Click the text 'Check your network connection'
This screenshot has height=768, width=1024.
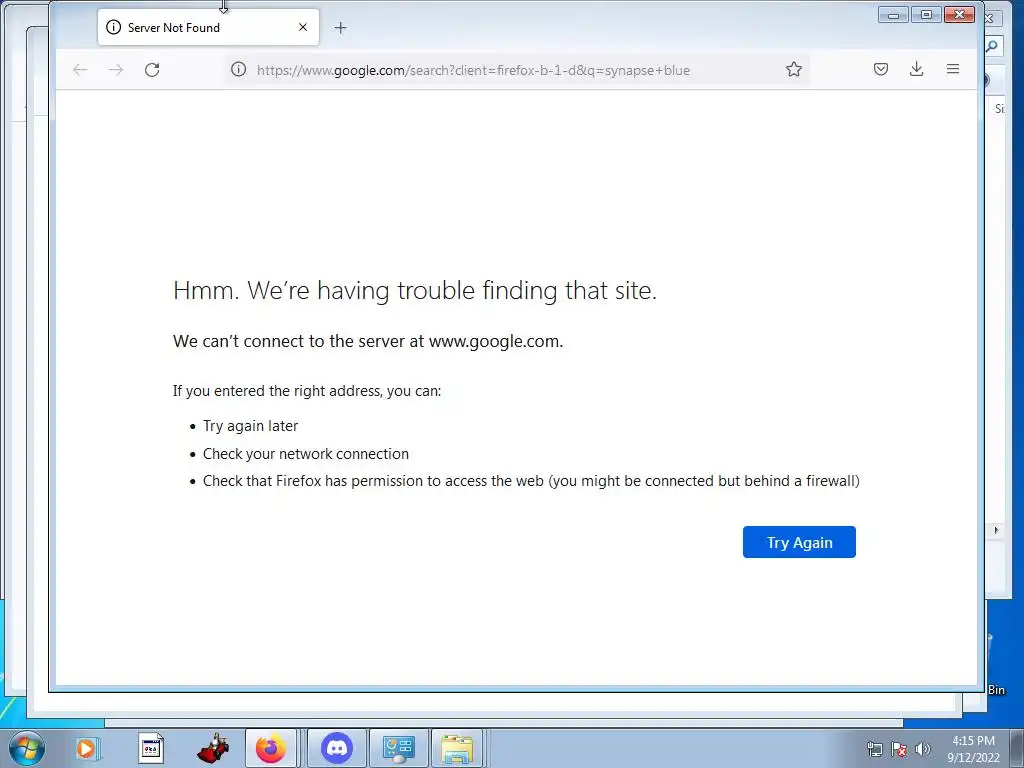[x=306, y=454]
